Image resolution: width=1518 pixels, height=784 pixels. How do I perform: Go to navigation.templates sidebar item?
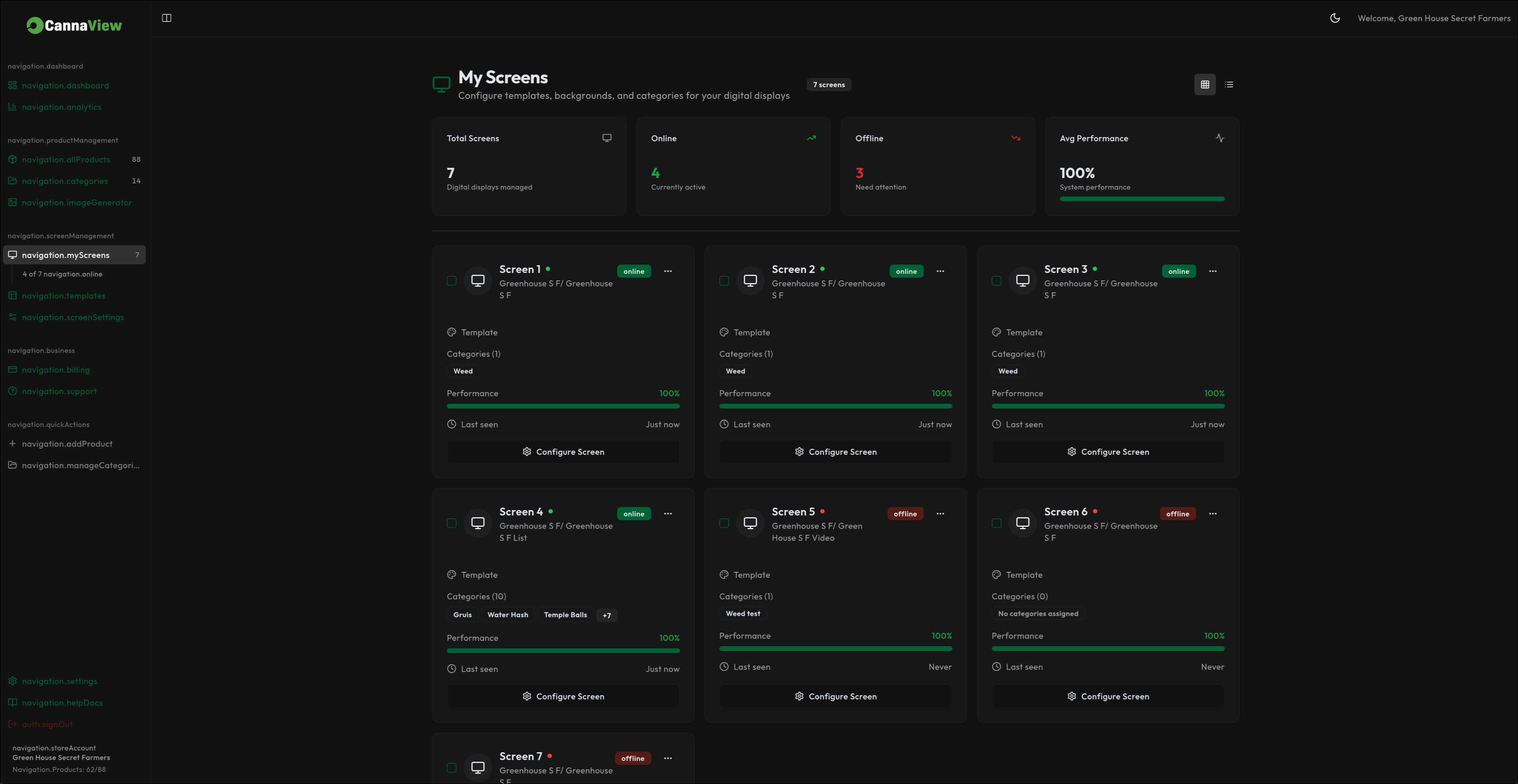coord(64,296)
